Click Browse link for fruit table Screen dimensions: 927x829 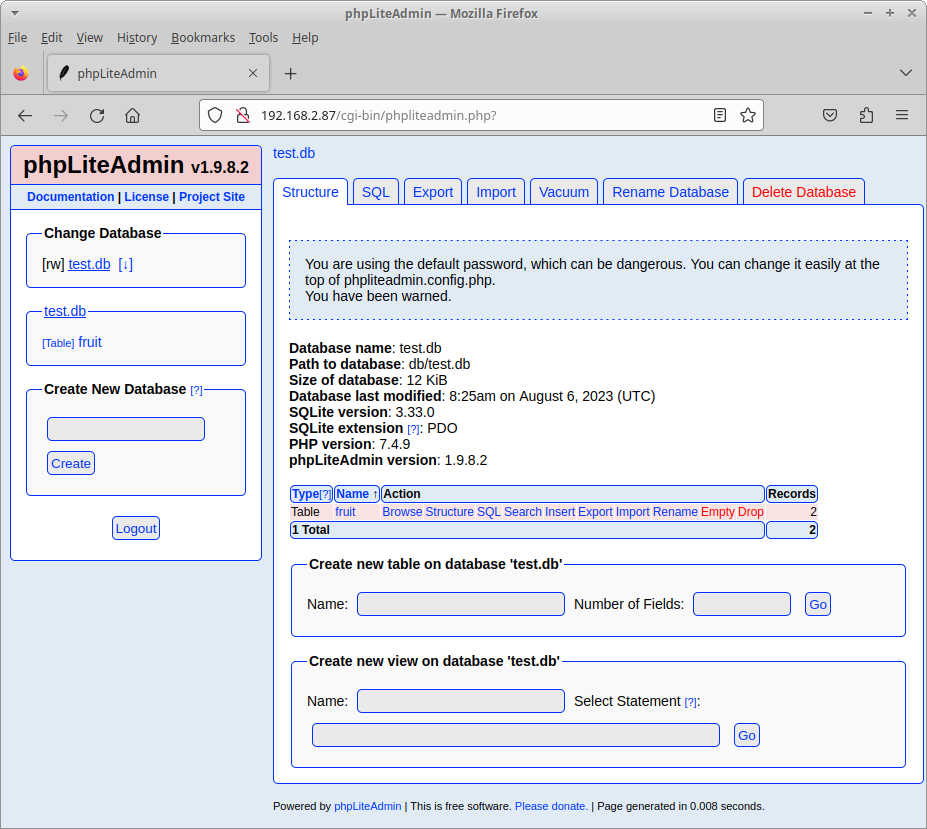coord(402,512)
